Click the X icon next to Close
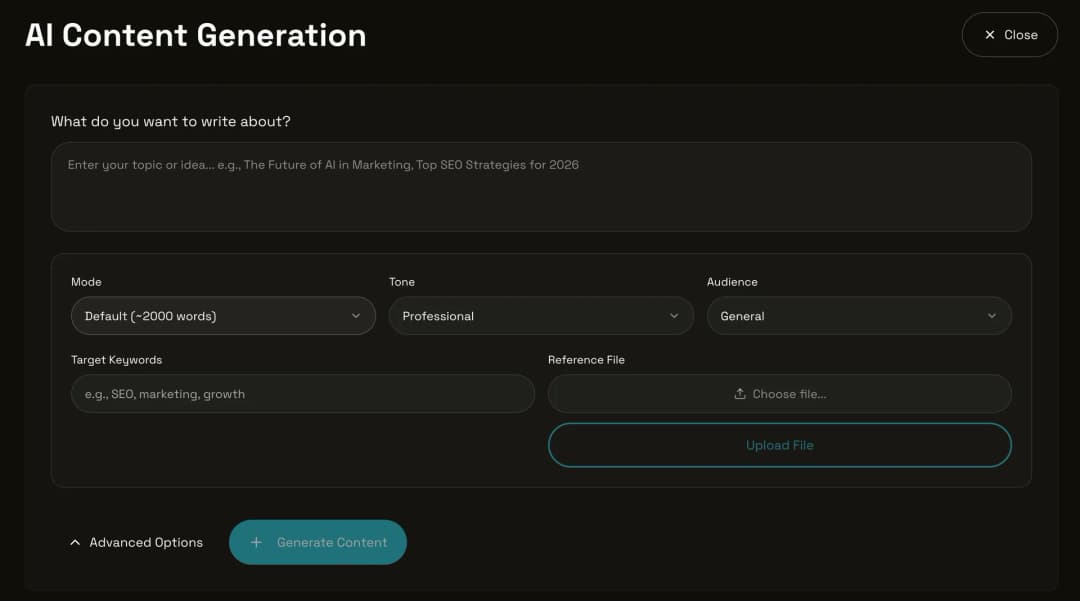 click(x=988, y=34)
